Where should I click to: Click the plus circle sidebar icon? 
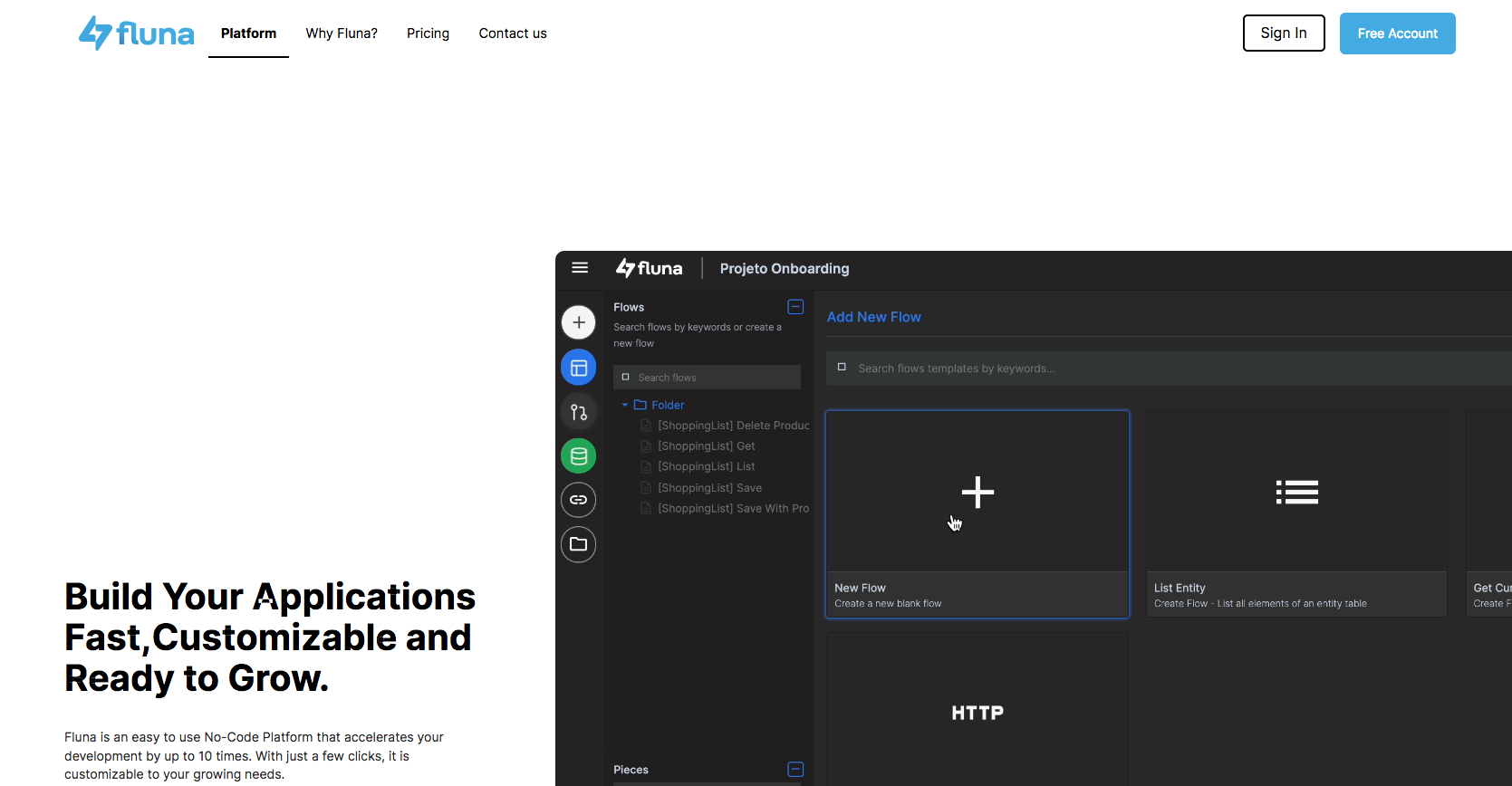tap(579, 322)
